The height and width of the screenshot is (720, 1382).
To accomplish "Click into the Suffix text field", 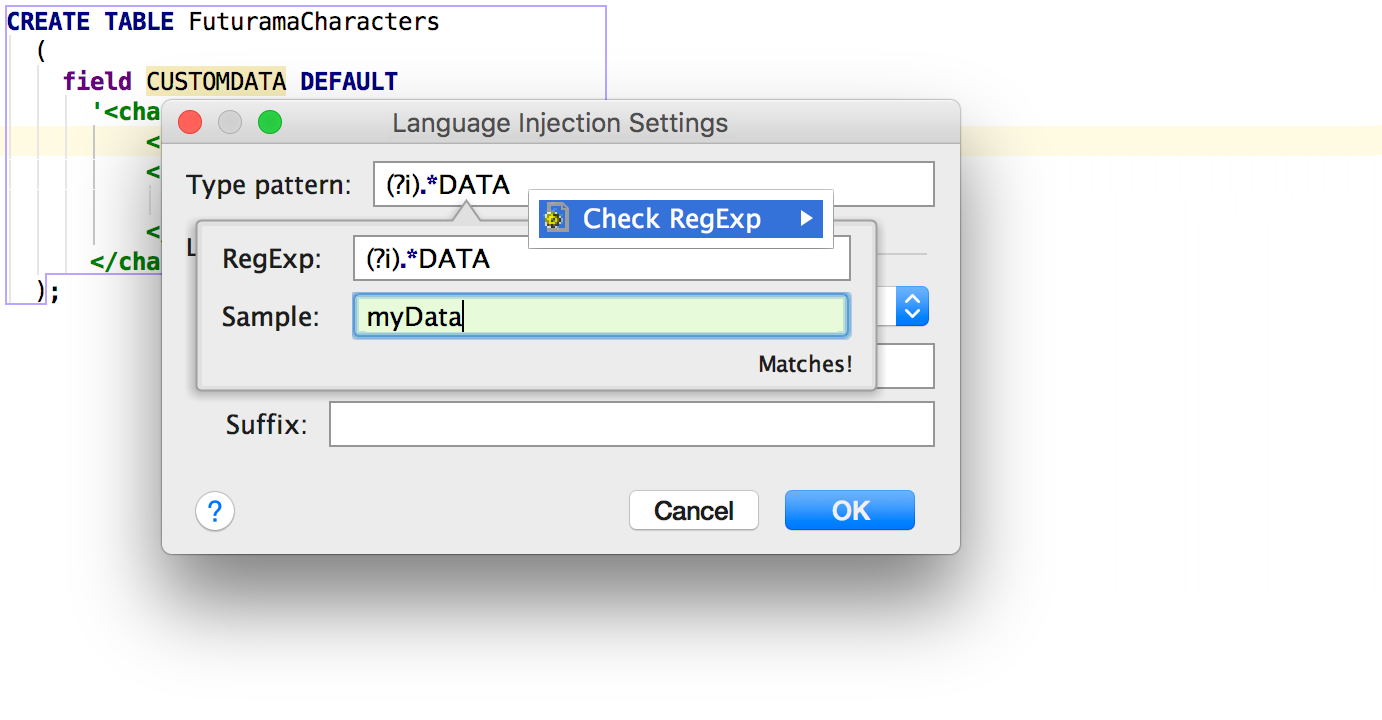I will 631,424.
